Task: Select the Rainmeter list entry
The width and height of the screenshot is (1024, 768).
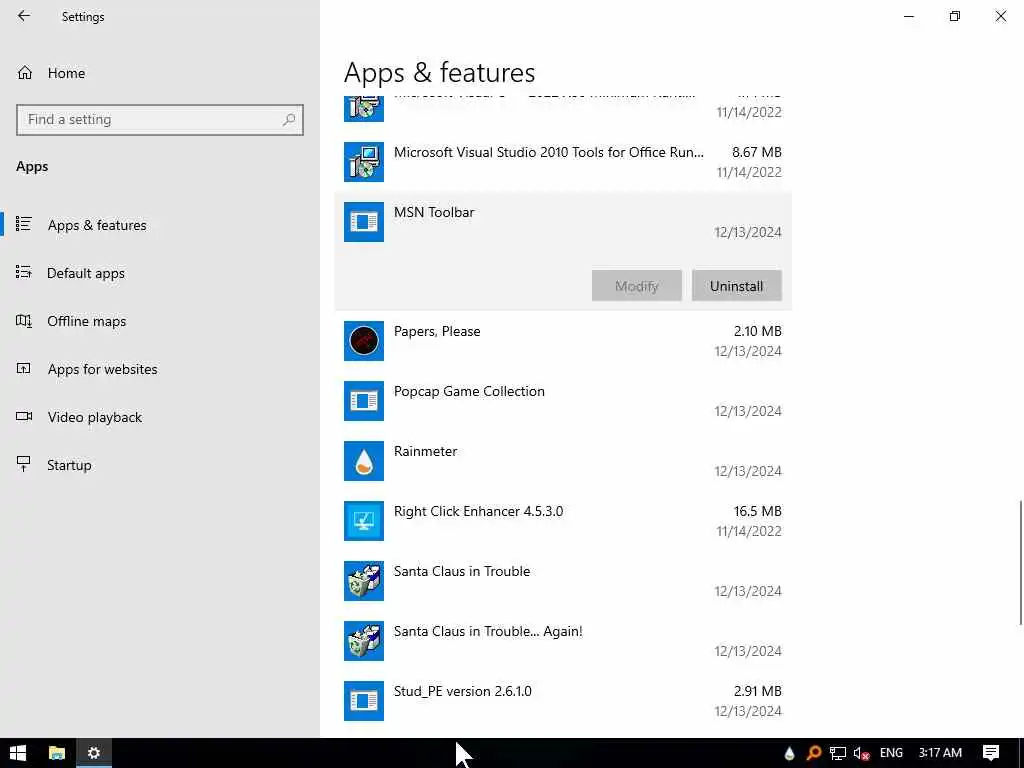Action: (x=563, y=461)
